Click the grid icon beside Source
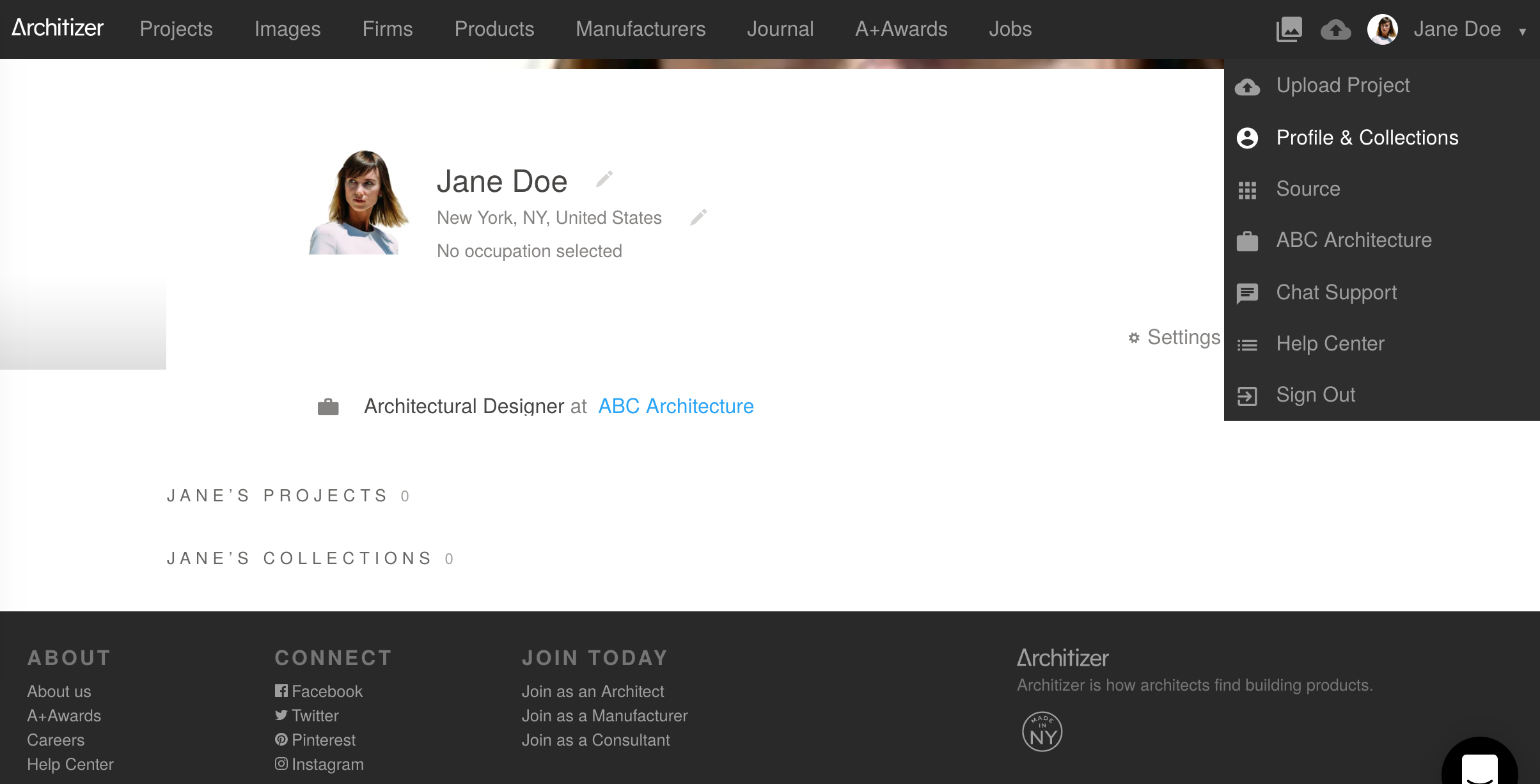The image size is (1540, 784). [x=1247, y=190]
